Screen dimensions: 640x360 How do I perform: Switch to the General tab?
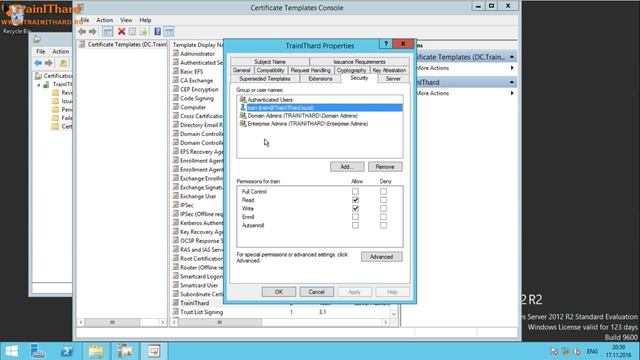point(242,70)
